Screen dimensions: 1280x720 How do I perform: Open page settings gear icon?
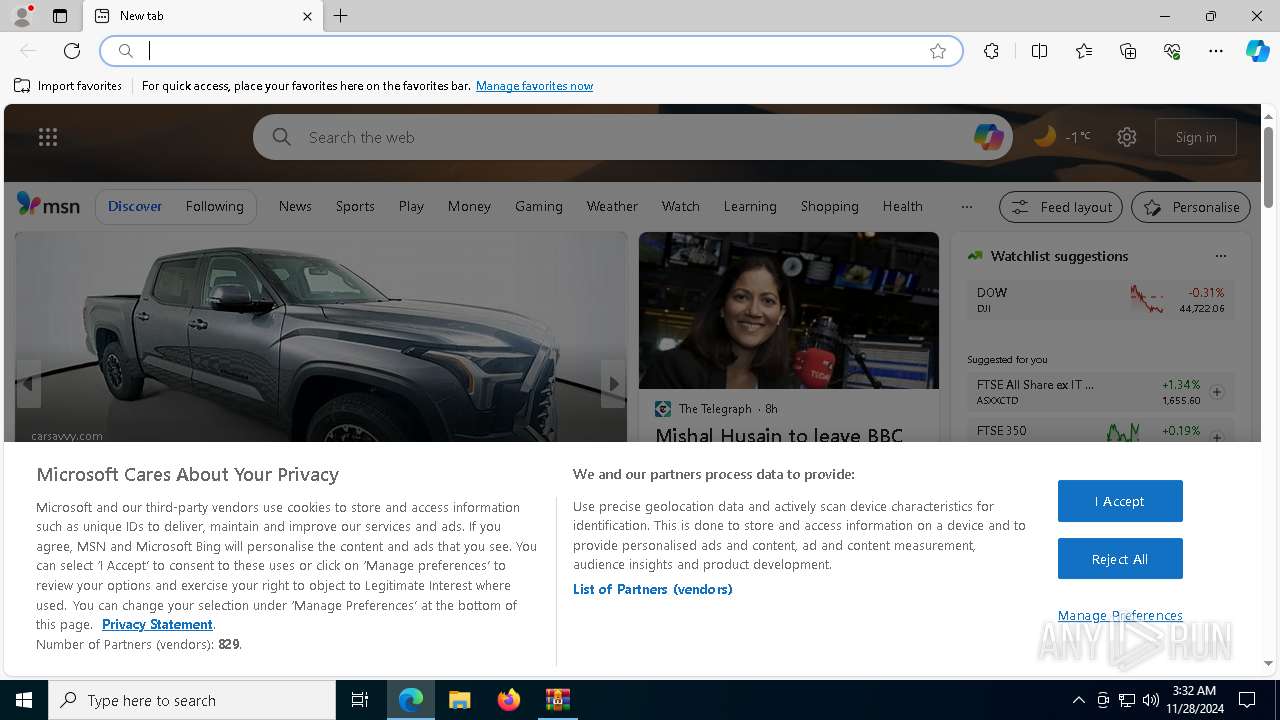[x=1127, y=137]
